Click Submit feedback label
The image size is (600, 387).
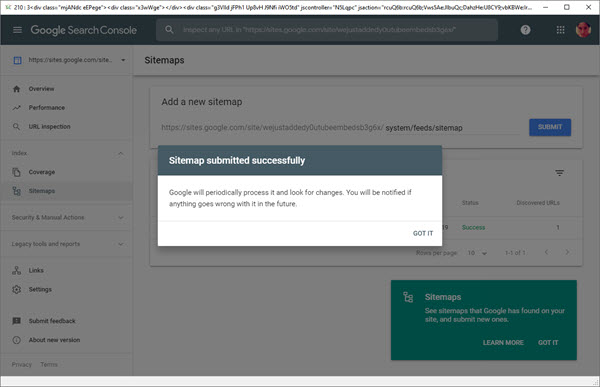[x=52, y=321]
